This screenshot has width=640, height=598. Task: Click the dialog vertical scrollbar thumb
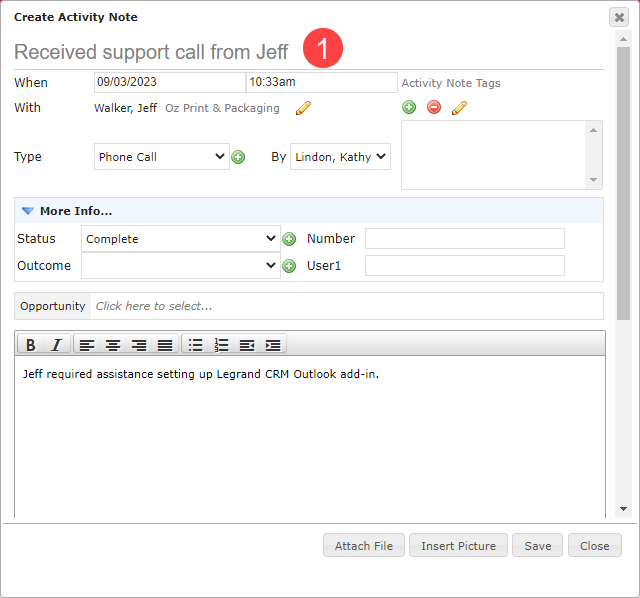coord(623,183)
